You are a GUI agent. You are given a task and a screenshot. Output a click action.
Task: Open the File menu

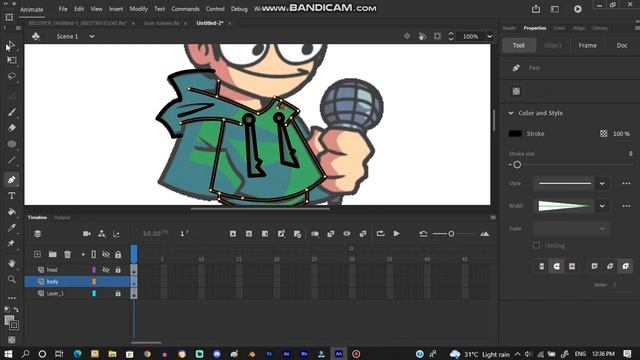(x=63, y=9)
